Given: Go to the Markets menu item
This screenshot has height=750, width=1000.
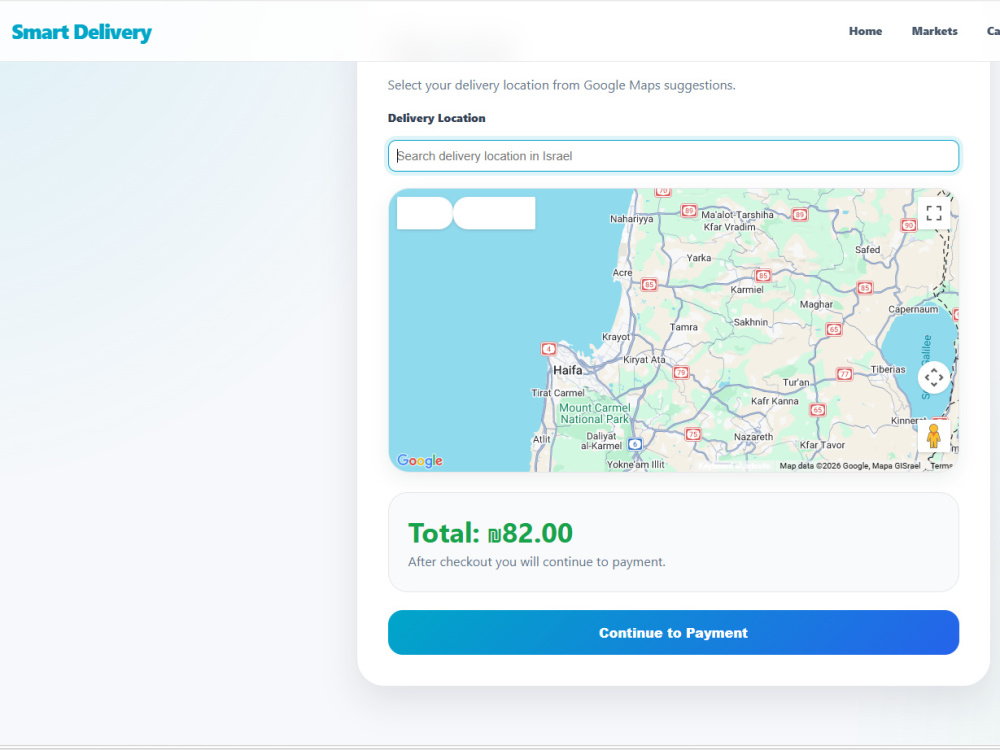Looking at the screenshot, I should click(x=934, y=31).
